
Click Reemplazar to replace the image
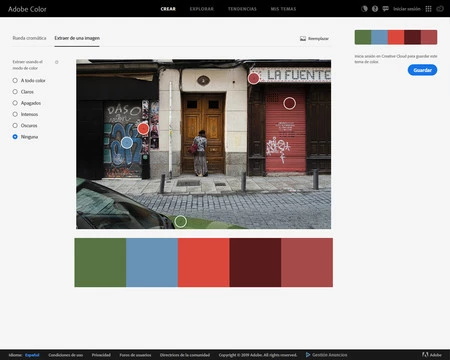click(x=318, y=39)
